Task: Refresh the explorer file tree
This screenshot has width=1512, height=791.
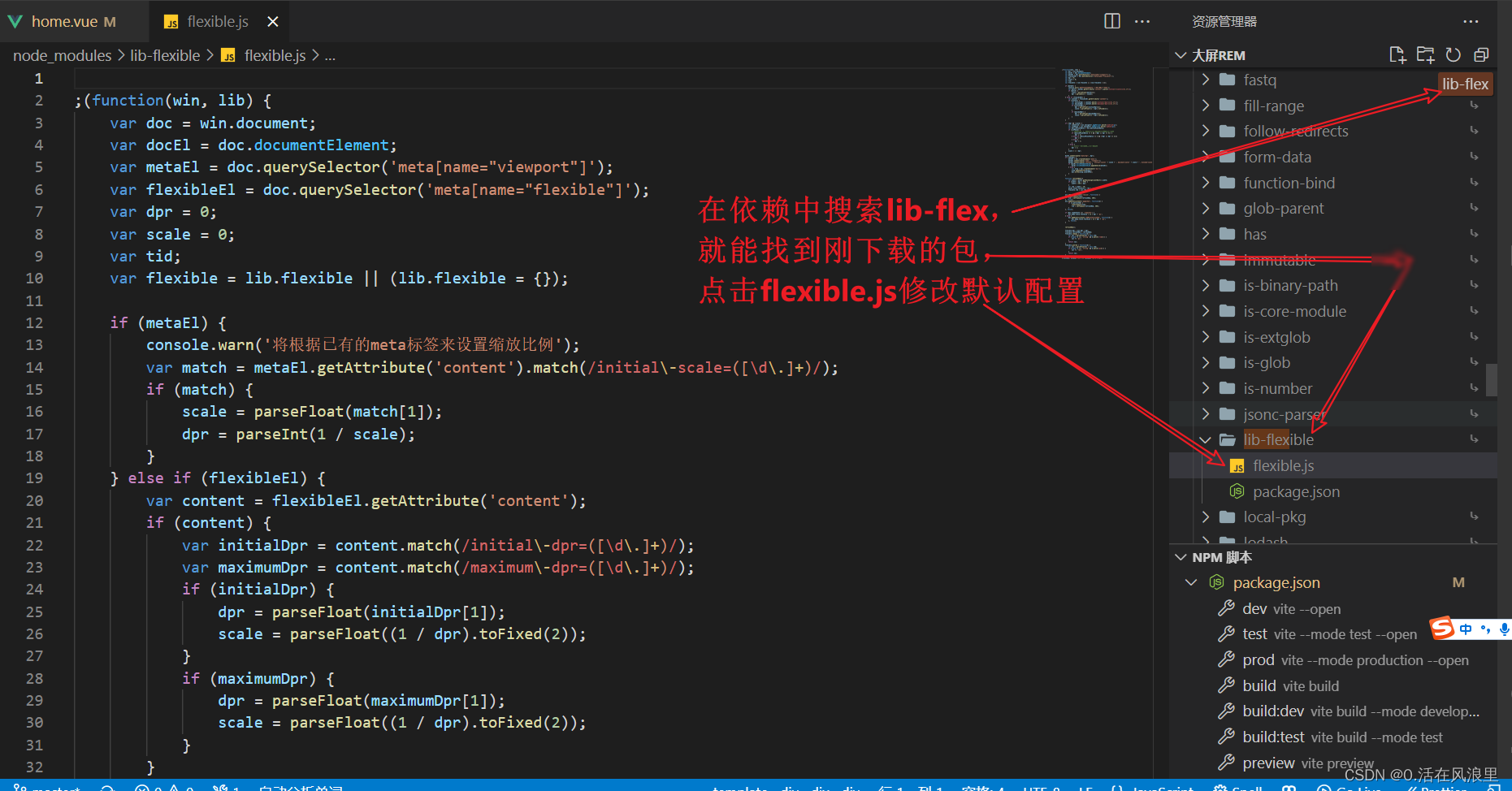Action: pos(1453,55)
